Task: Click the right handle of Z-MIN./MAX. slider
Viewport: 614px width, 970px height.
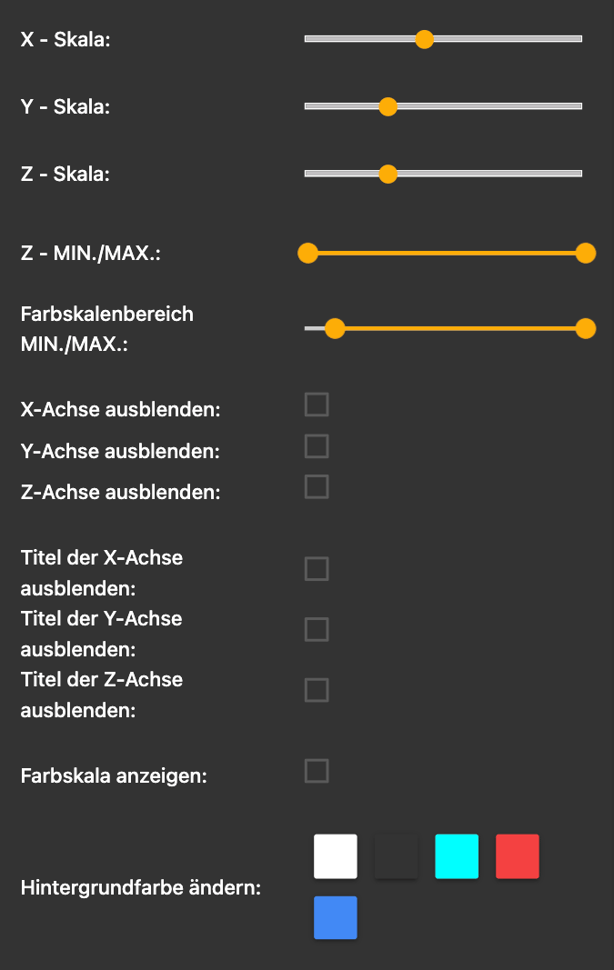Action: point(585,253)
